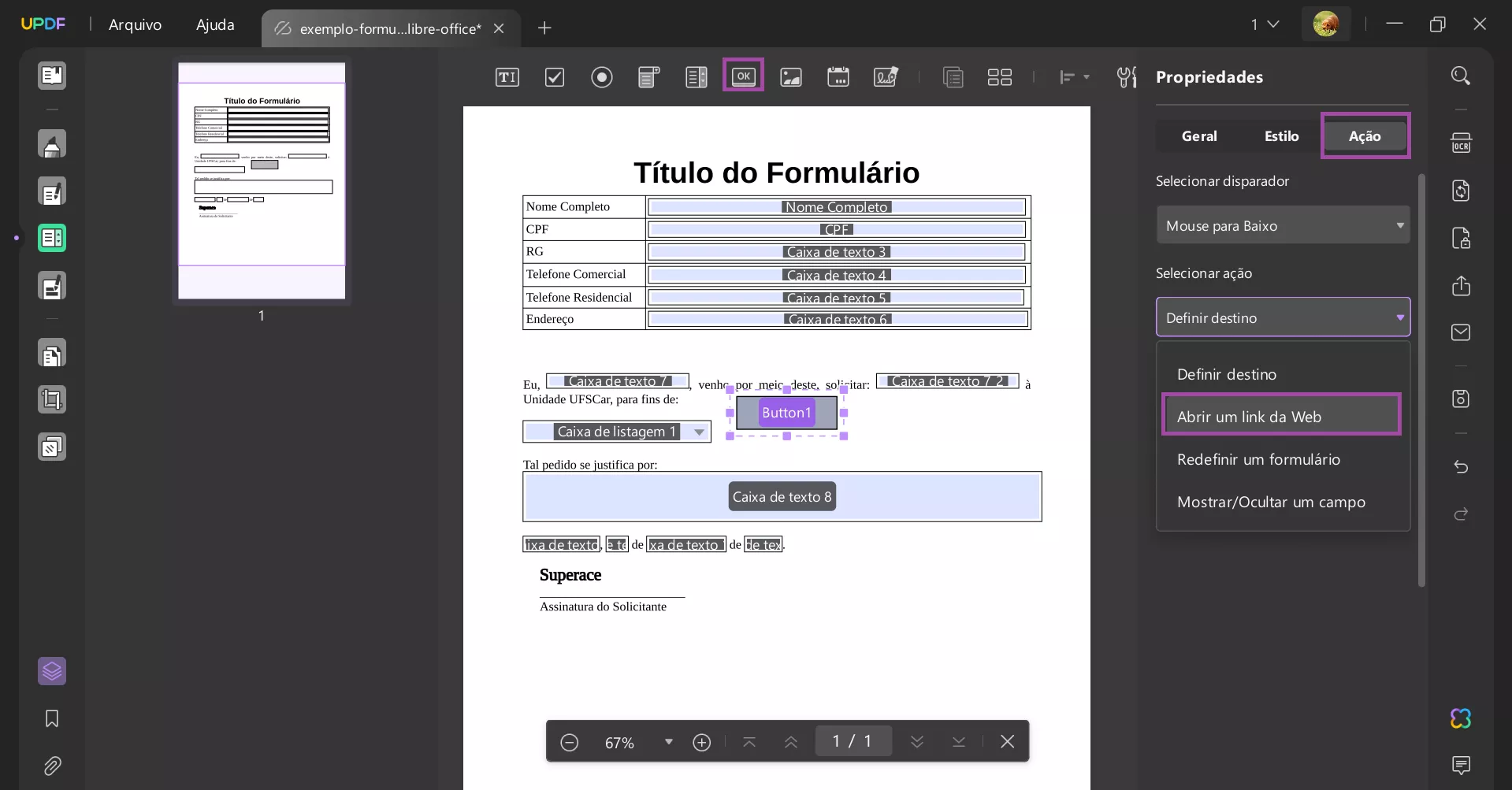Select the page 1 thumbnail
1512x790 pixels.
pos(262,180)
